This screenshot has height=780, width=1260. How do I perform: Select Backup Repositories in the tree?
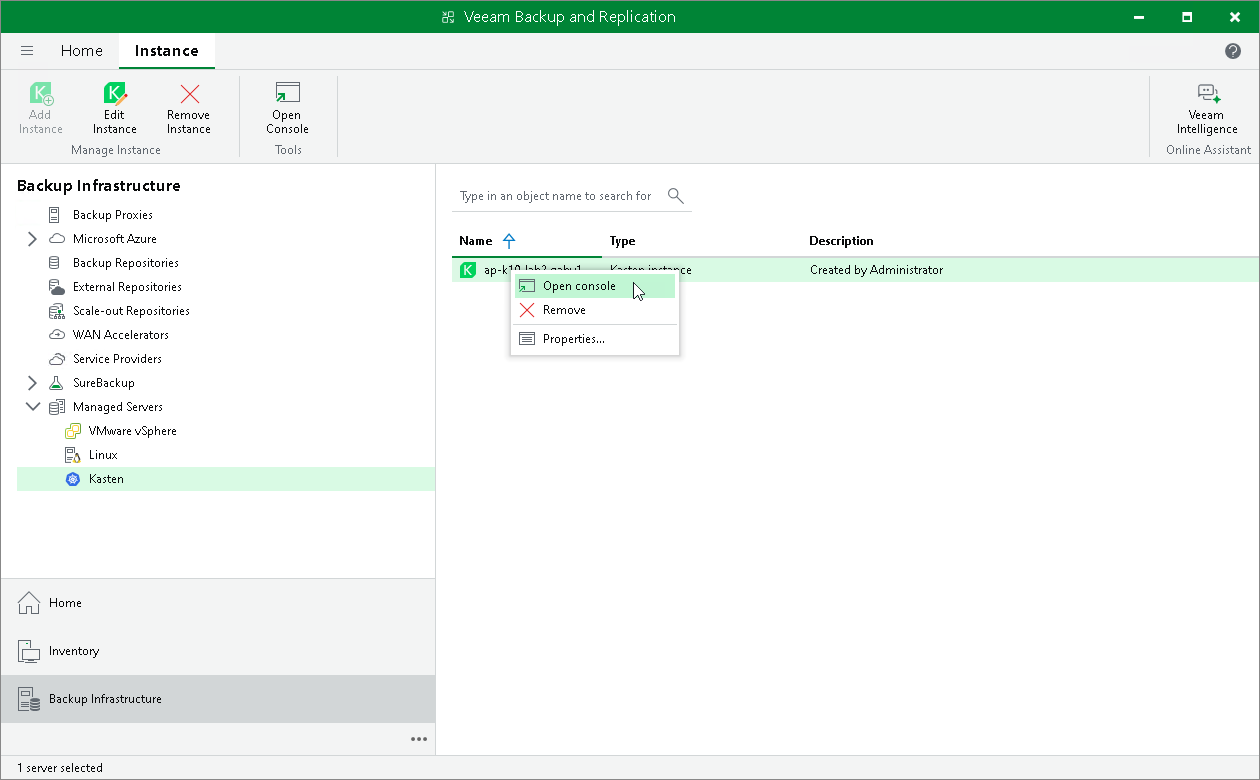tap(126, 263)
